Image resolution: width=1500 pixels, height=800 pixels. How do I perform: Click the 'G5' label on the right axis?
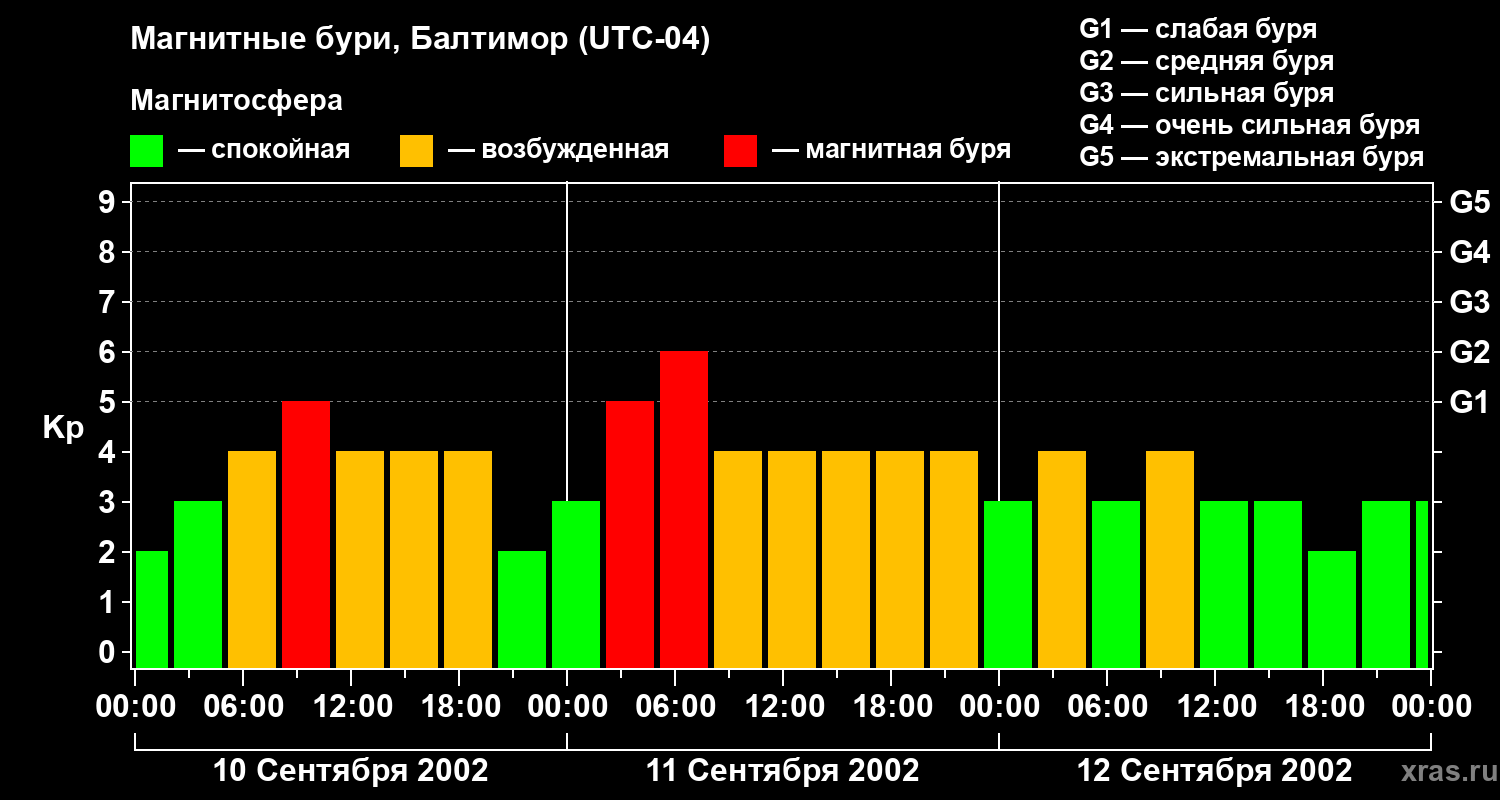[1470, 202]
